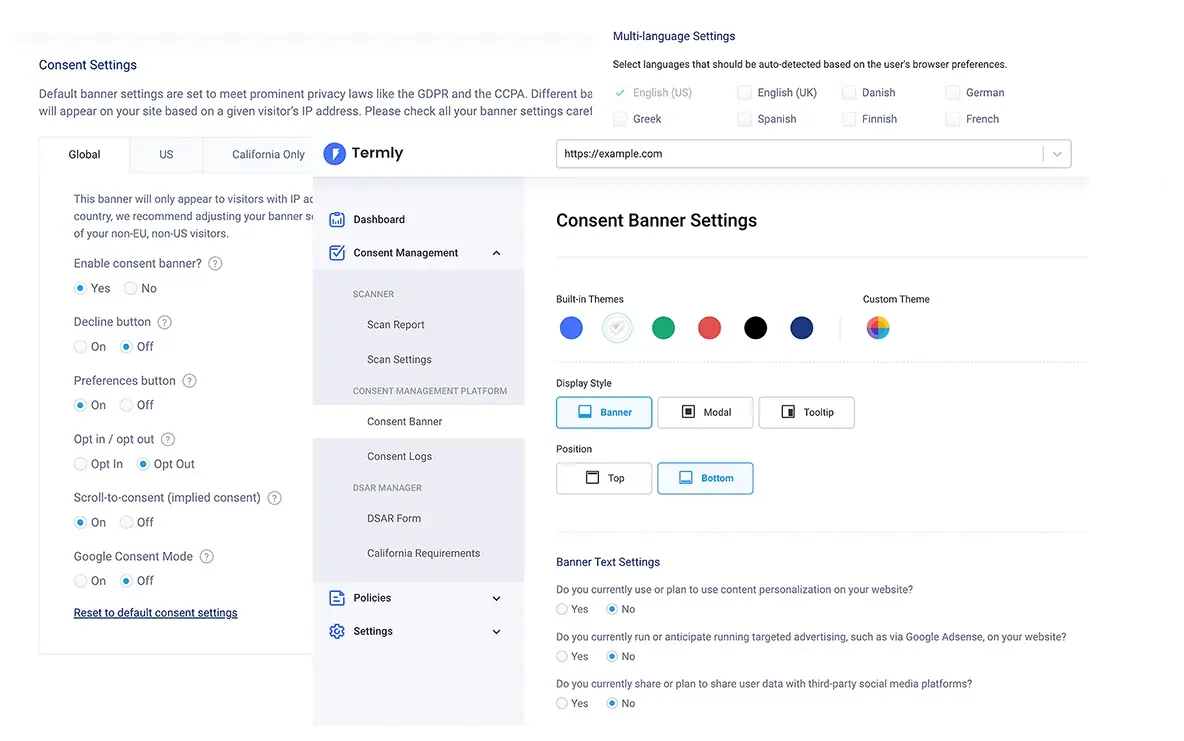The image size is (1184, 741).
Task: Open help icon next to Preferences button
Action: click(x=190, y=381)
